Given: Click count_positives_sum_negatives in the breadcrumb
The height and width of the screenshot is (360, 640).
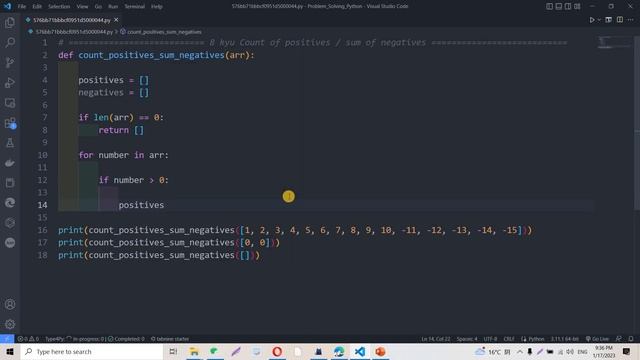Looking at the screenshot, I should click(x=164, y=31).
